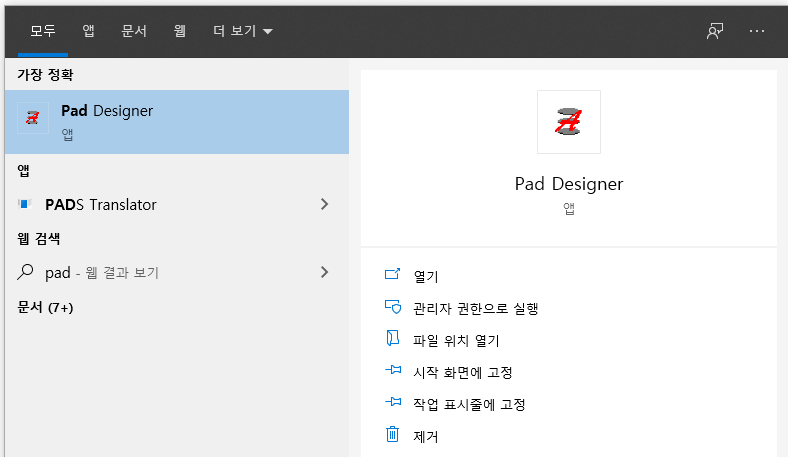Select Pad Designer best match result
788x457 pixels.
tap(177, 122)
